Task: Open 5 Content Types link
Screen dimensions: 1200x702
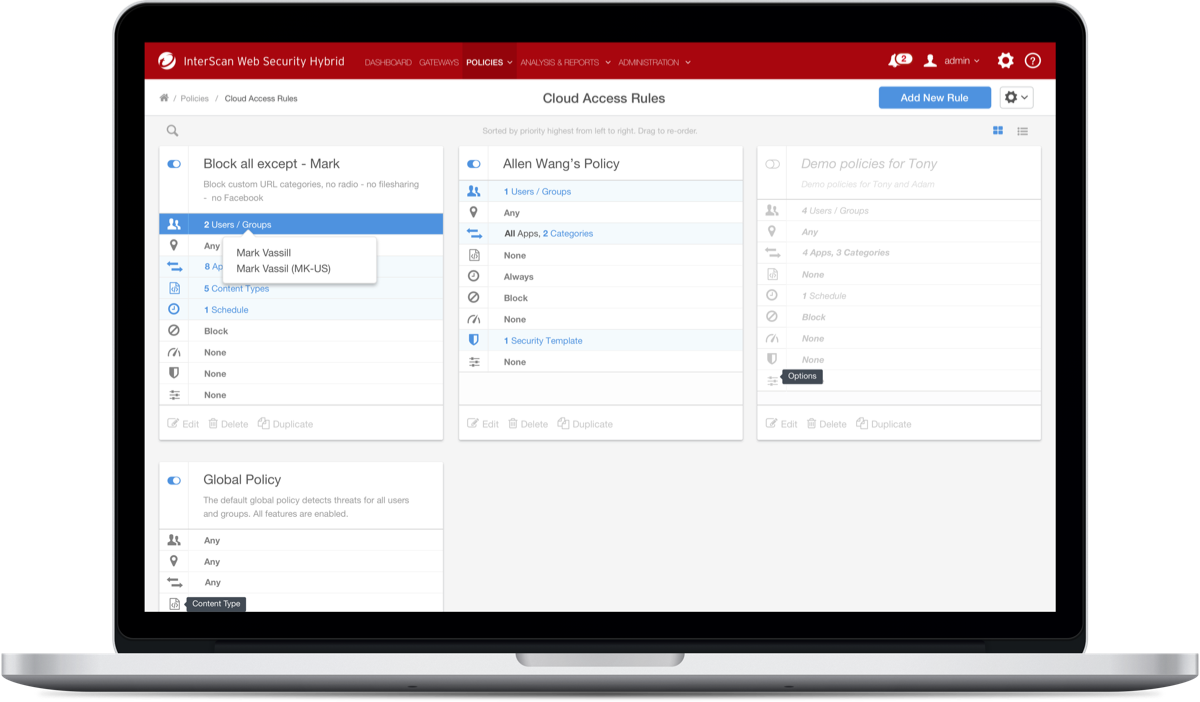Action: tap(237, 288)
